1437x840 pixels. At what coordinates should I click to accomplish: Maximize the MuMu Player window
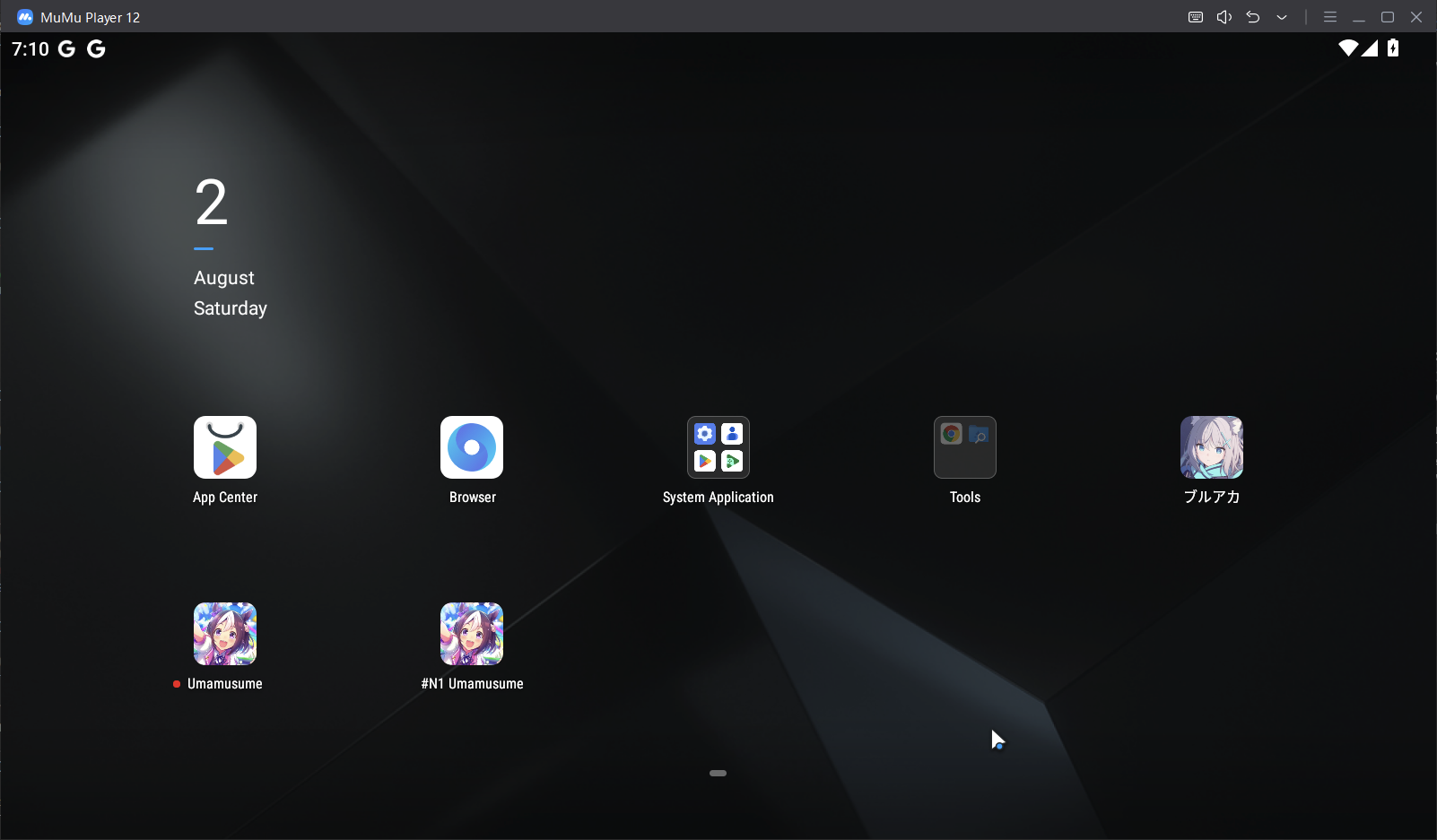(x=1388, y=17)
